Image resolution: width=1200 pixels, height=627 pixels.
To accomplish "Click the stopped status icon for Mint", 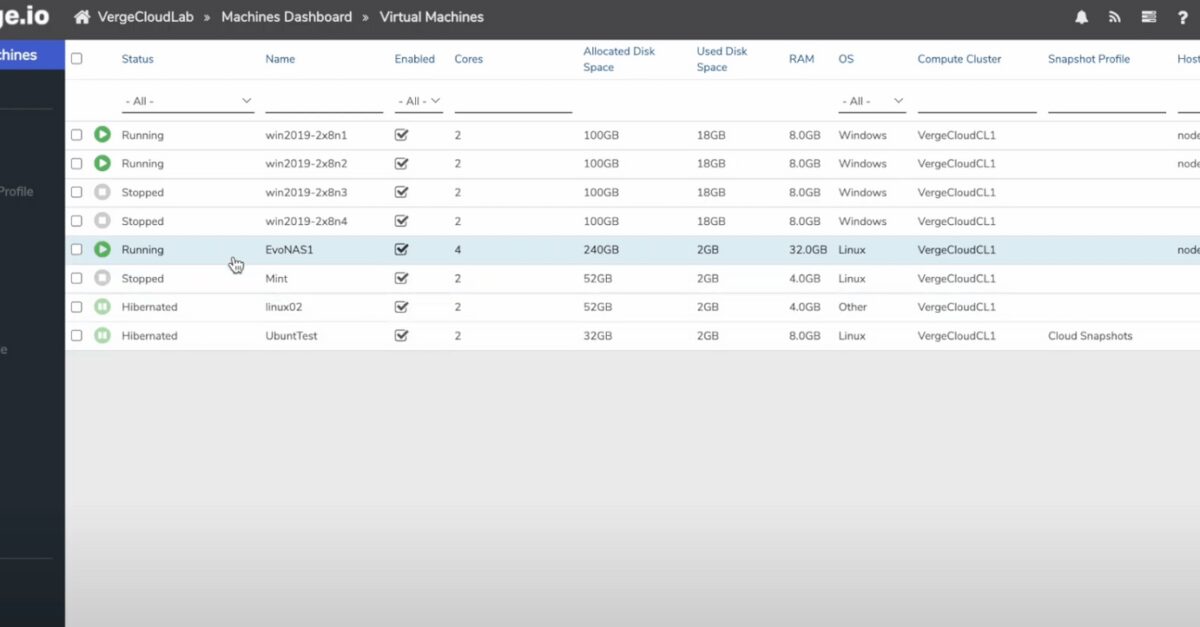I will coord(100,278).
